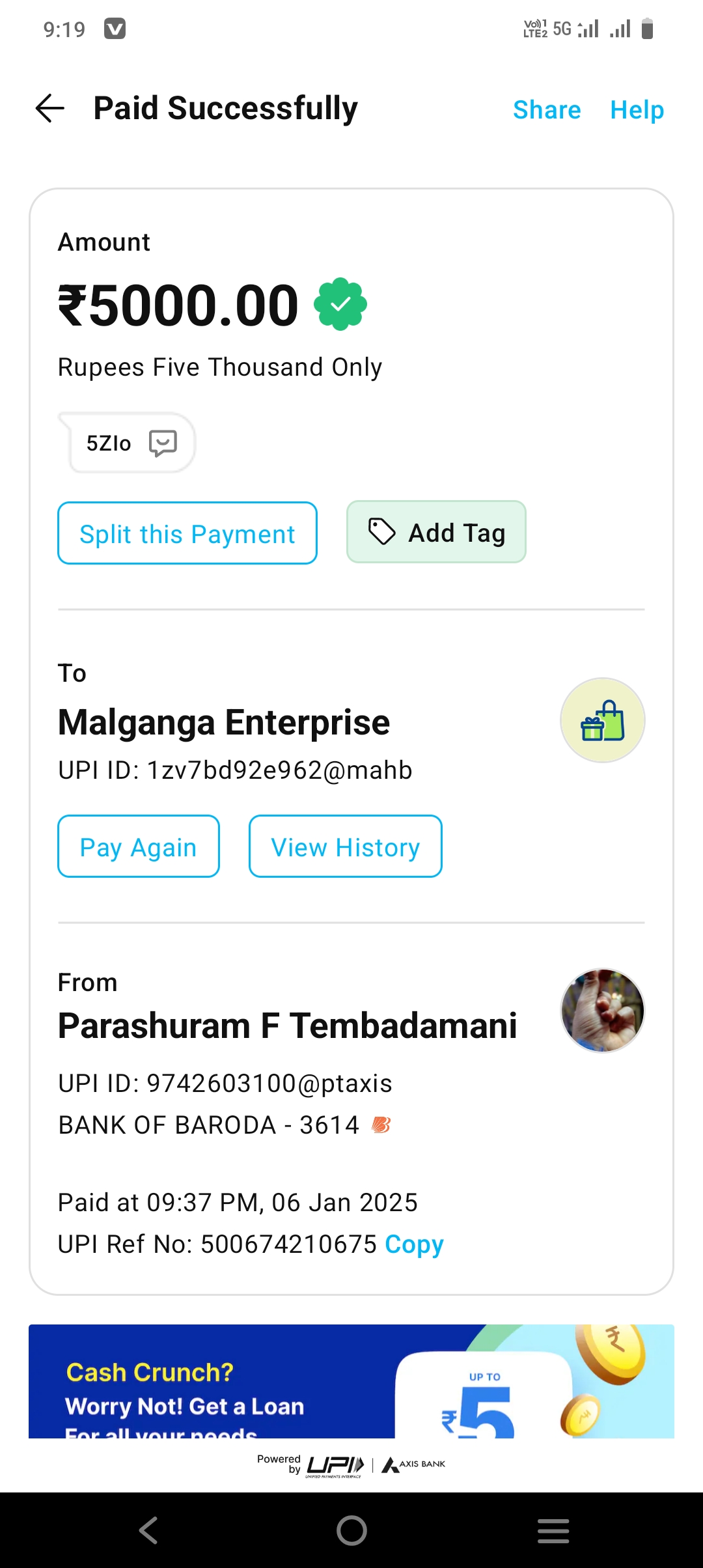Open Help for this transaction

tap(637, 110)
